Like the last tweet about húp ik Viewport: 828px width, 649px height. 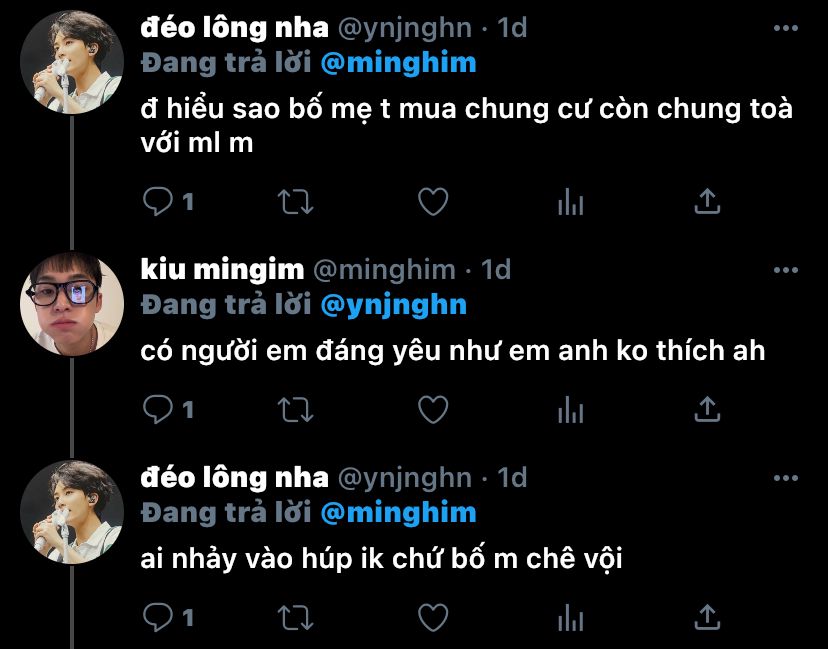(433, 617)
